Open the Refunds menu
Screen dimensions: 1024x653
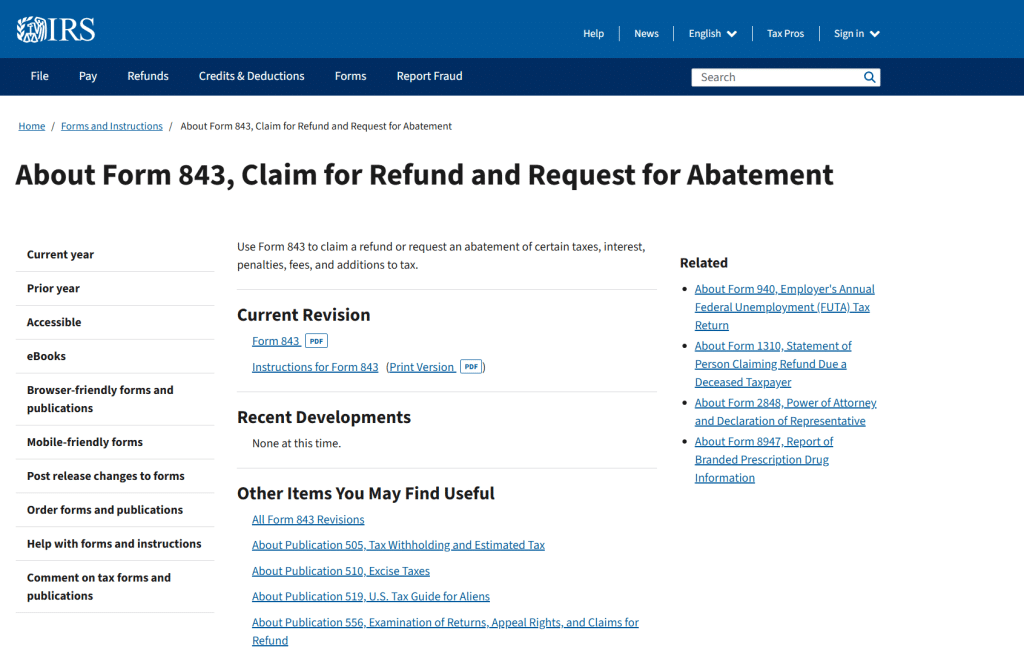tap(148, 76)
